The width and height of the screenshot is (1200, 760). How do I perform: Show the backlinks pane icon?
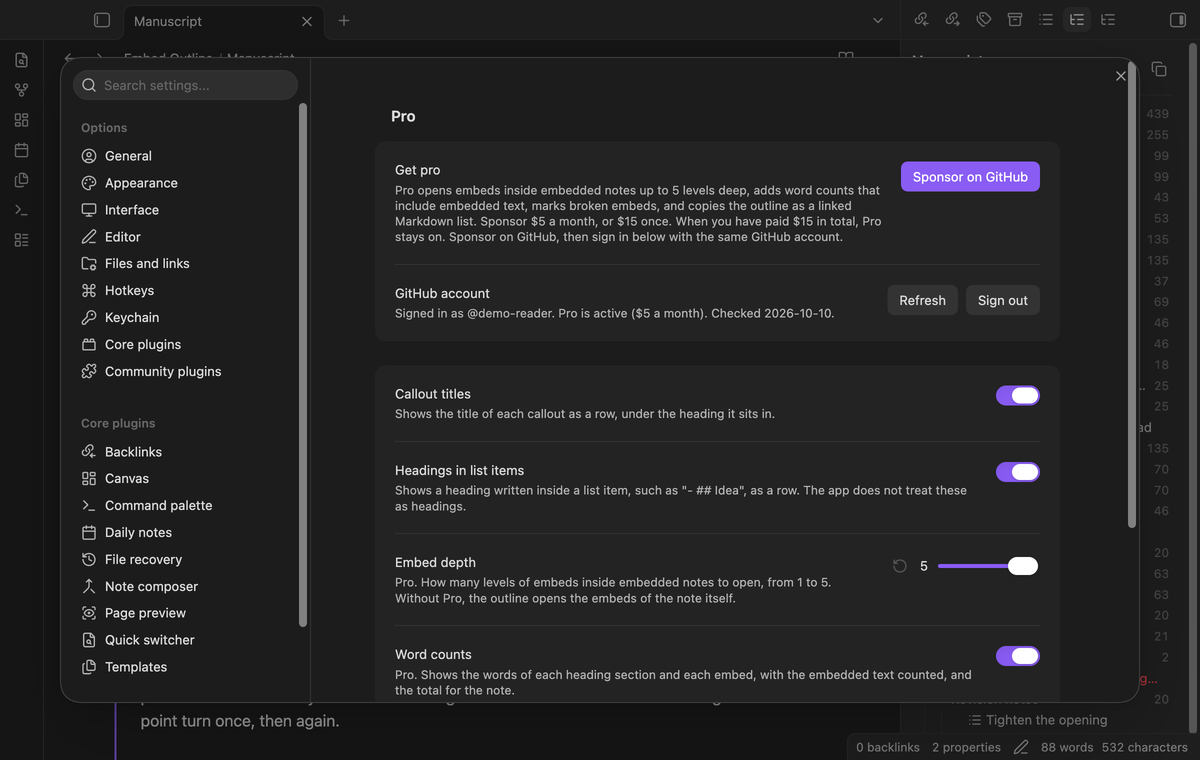[922, 20]
